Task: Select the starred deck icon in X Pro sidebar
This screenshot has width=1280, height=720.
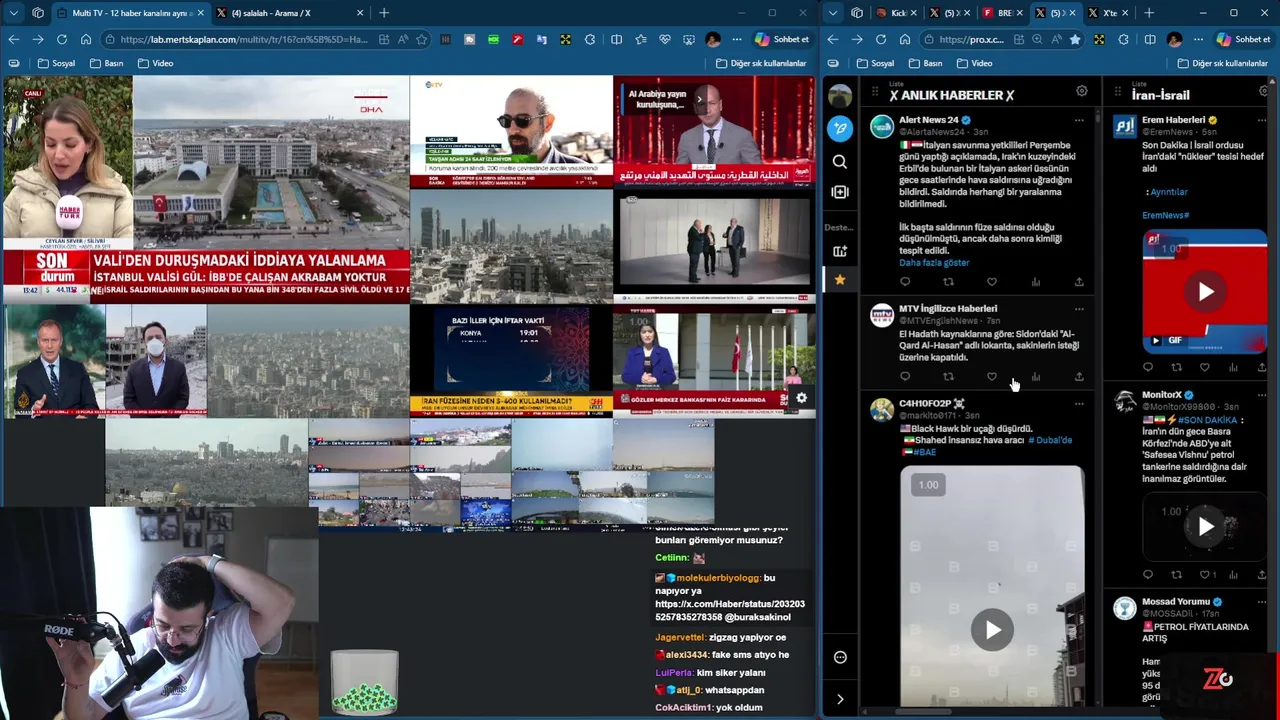Action: pos(840,280)
